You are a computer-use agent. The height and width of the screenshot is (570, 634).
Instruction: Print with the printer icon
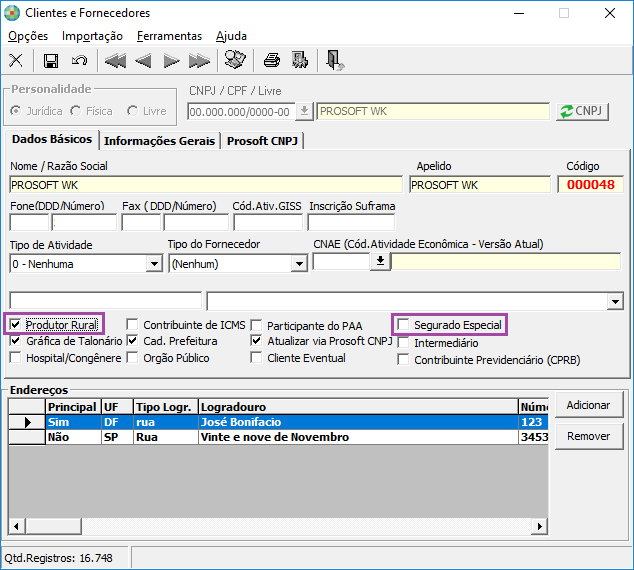[x=272, y=60]
